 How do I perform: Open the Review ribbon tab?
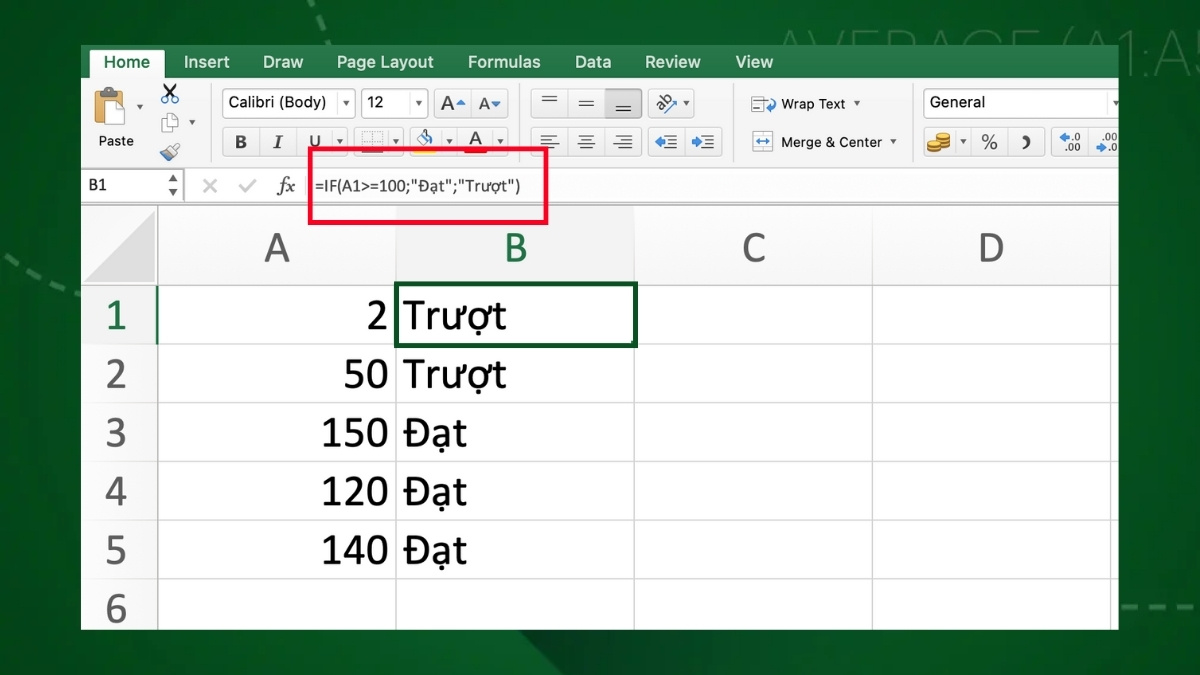tap(672, 61)
